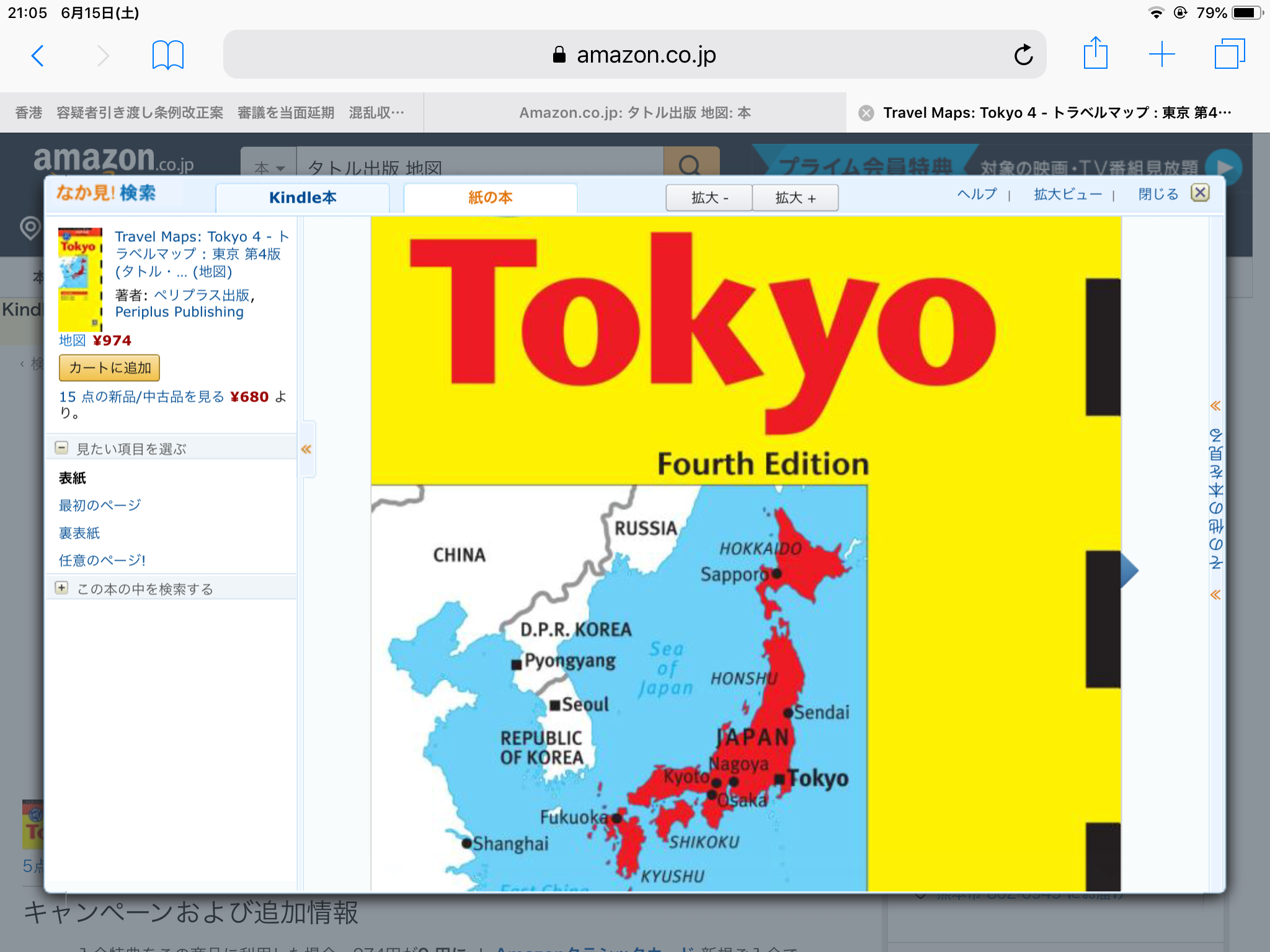
Task: Open the Travel Maps Tokyo 4 title link
Action: [x=202, y=254]
